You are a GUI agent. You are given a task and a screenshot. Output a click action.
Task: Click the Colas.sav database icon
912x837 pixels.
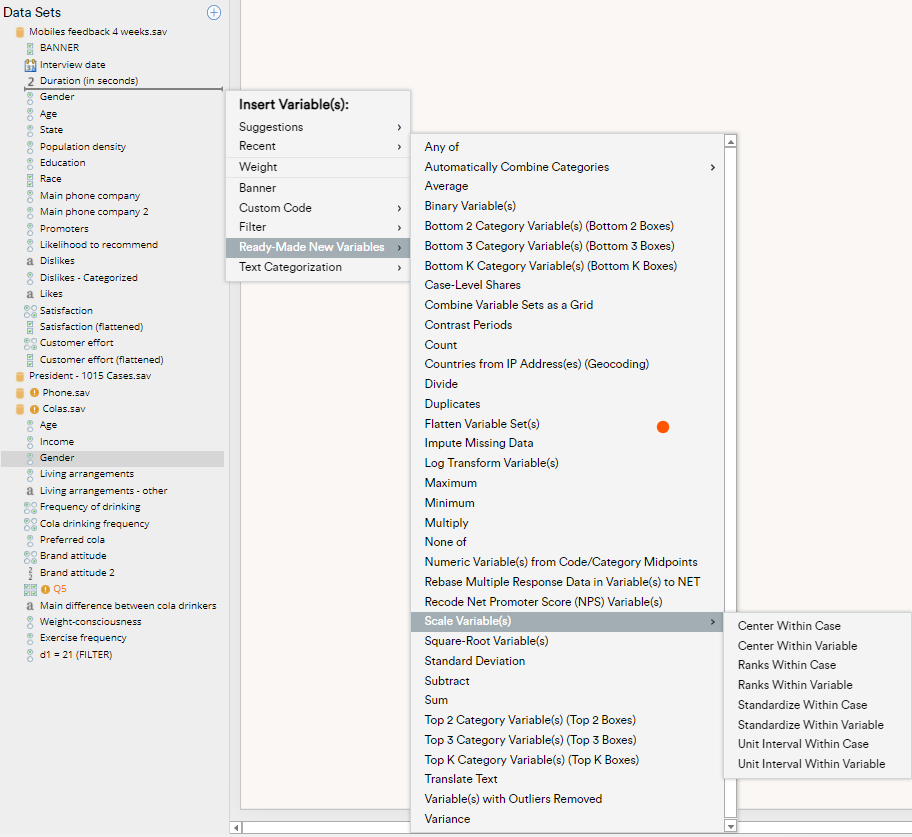click(20, 409)
